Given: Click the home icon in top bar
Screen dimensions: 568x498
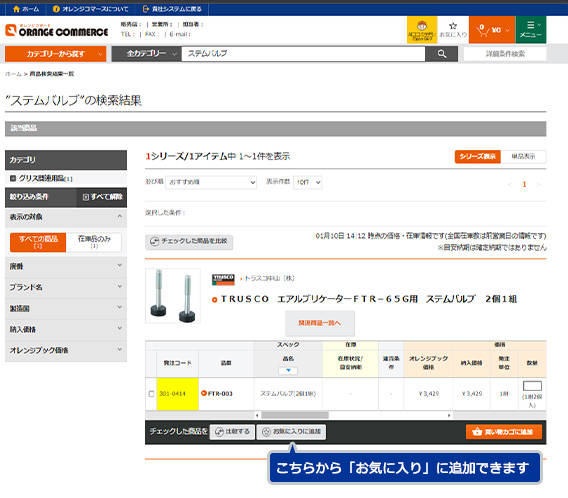Looking at the screenshot, I should [x=16, y=9].
